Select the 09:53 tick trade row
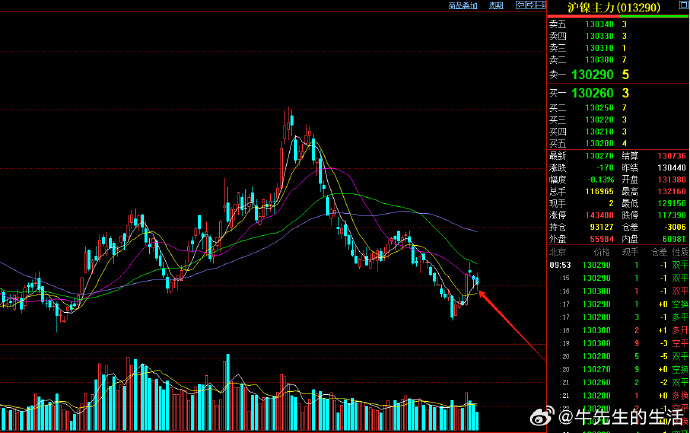The height and width of the screenshot is (433, 690). tap(617, 265)
